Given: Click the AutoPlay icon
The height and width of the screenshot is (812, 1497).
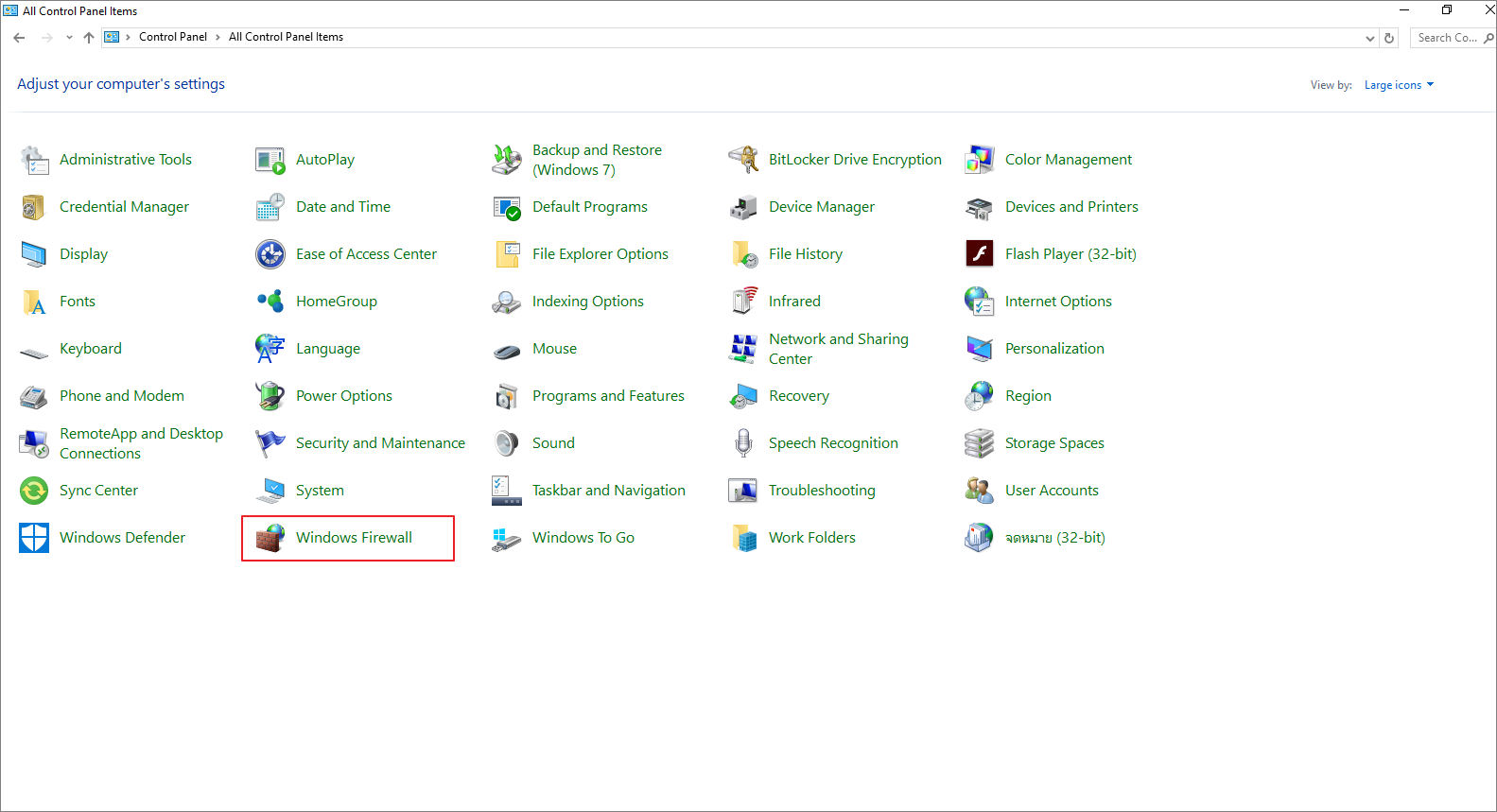Looking at the screenshot, I should pos(270,160).
